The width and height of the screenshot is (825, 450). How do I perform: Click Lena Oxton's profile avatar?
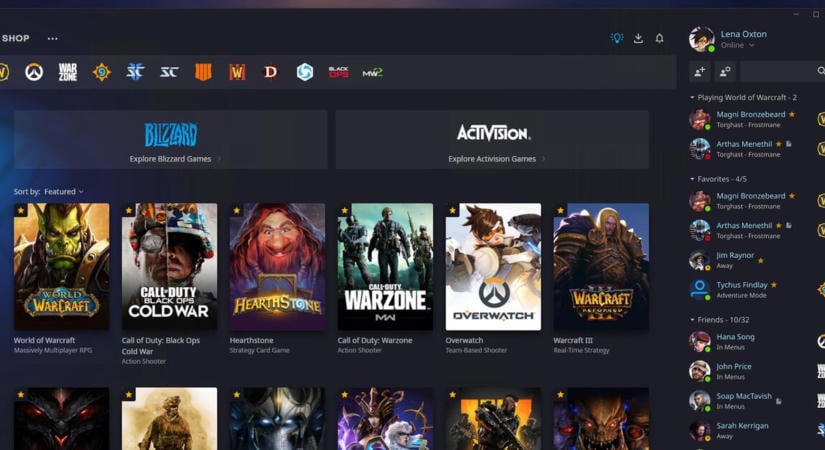pos(702,39)
